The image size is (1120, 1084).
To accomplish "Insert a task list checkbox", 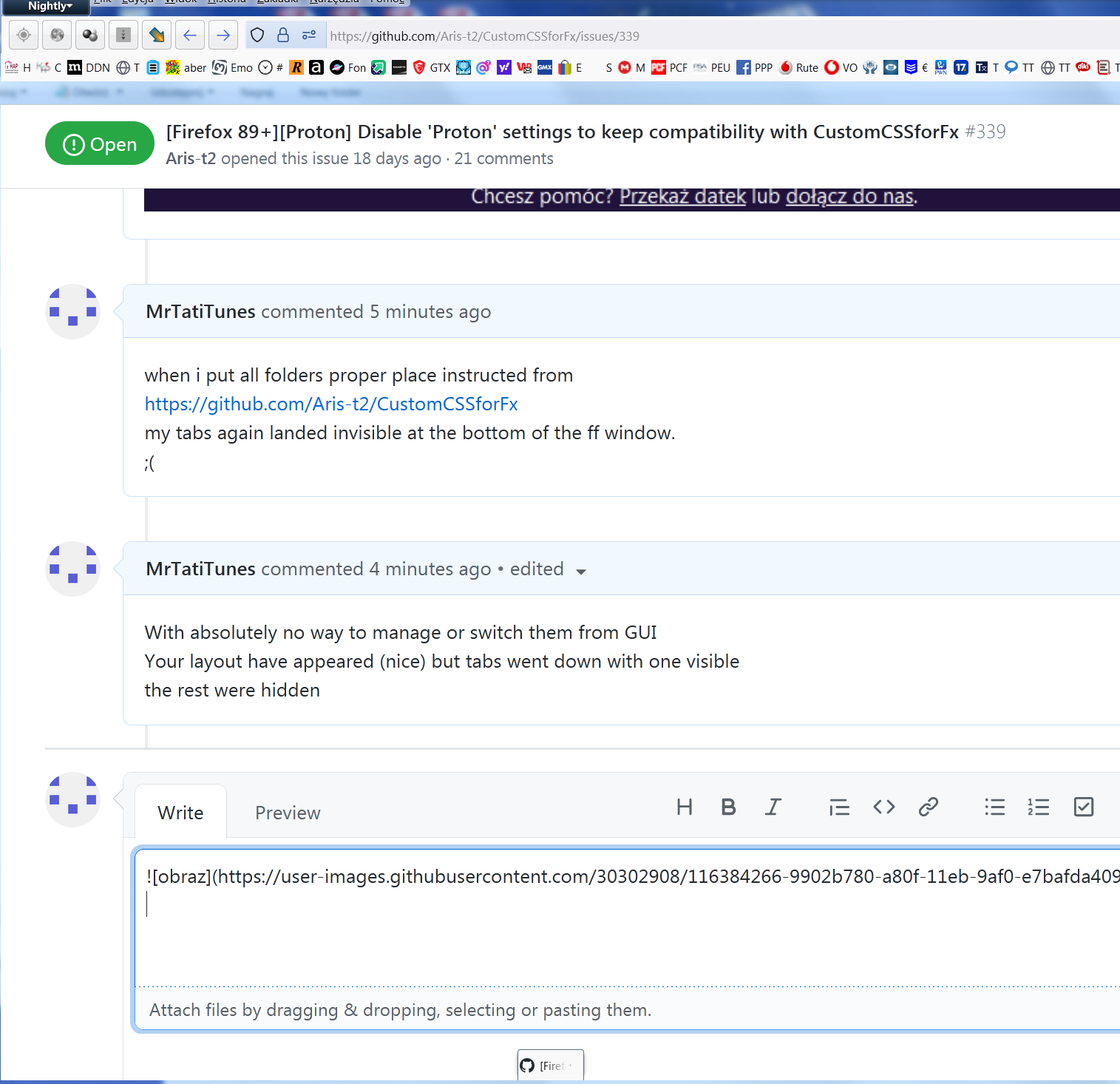I will tap(1083, 807).
